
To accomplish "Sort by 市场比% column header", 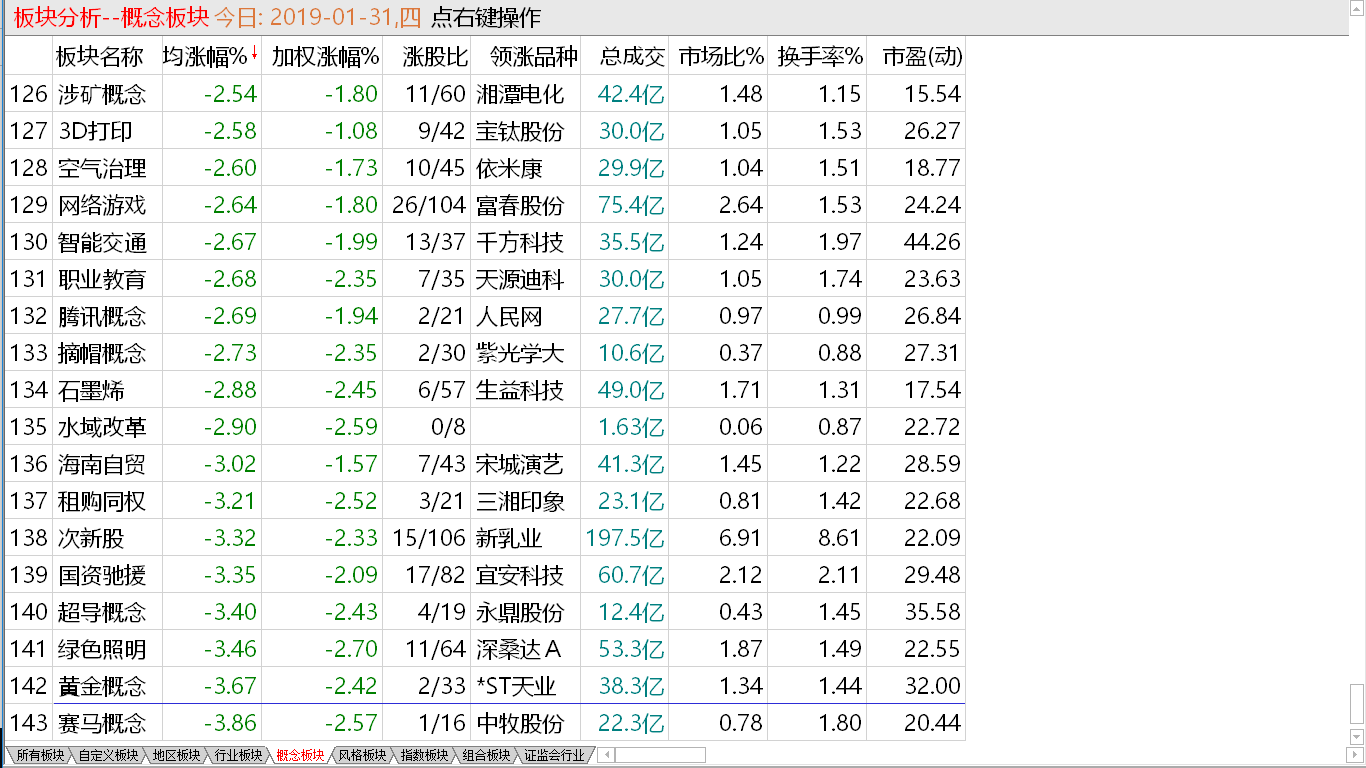I will click(720, 56).
